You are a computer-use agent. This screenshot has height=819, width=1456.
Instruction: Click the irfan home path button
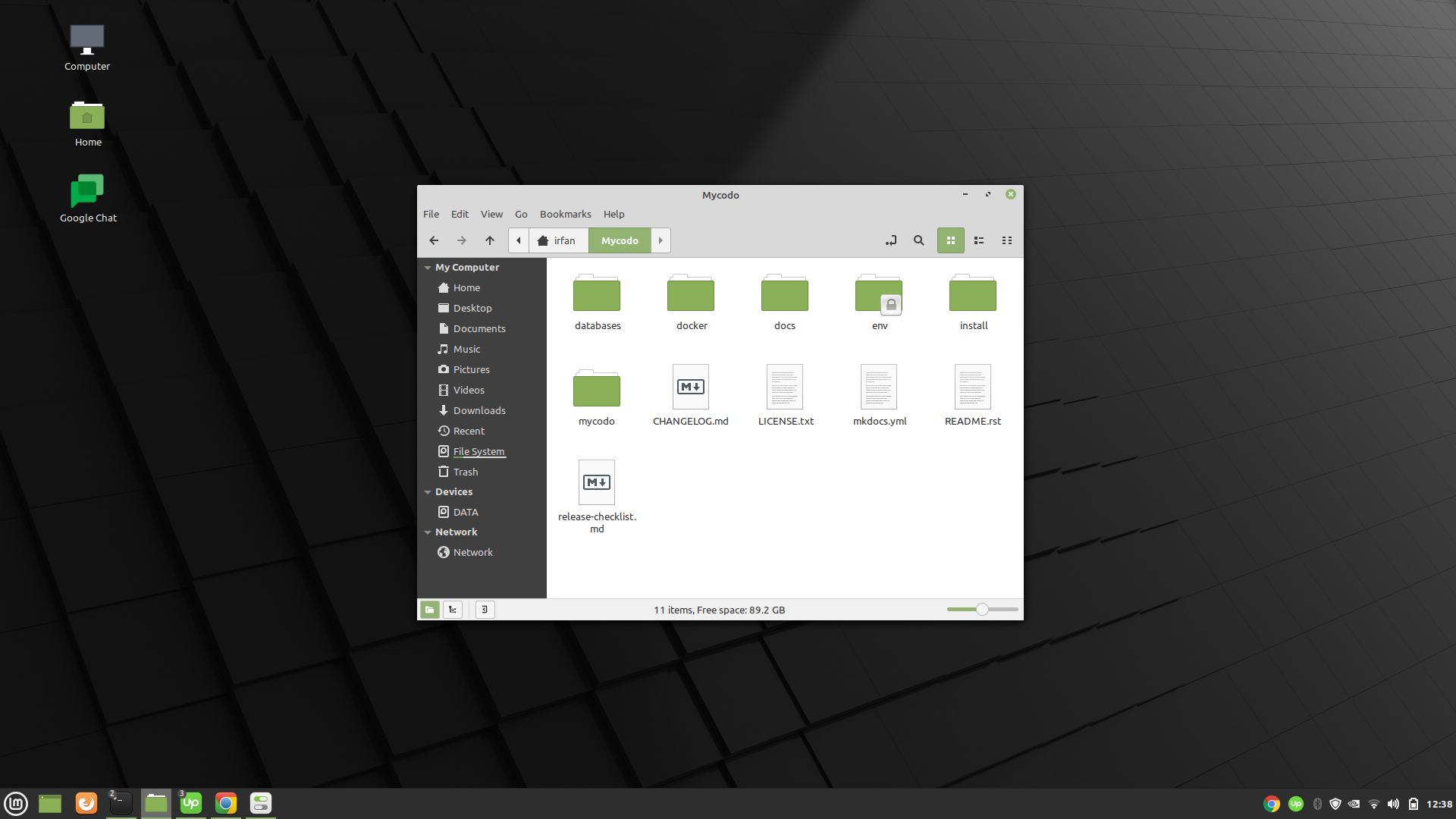(558, 240)
